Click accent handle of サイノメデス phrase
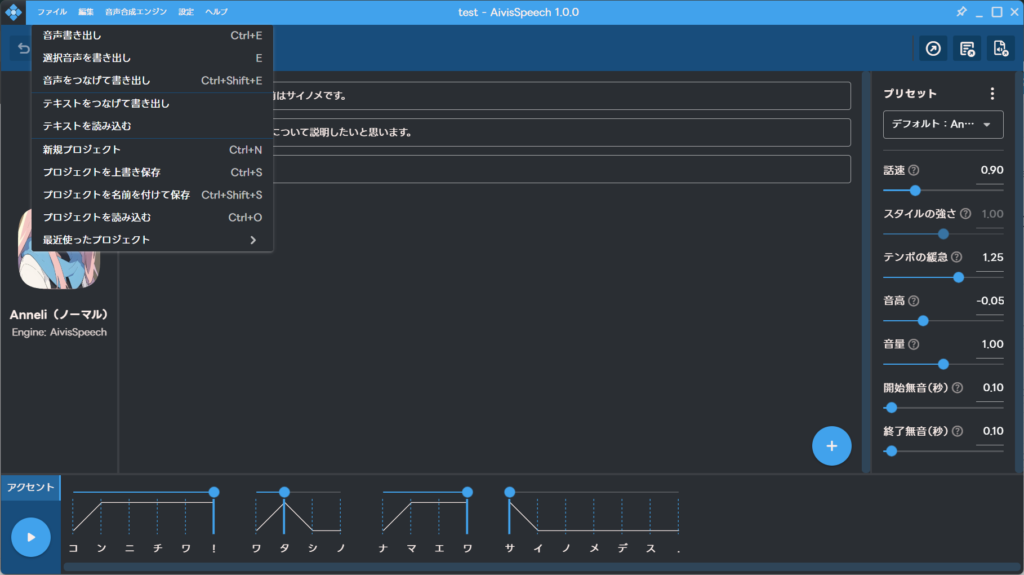This screenshot has width=1024, height=575. [509, 492]
